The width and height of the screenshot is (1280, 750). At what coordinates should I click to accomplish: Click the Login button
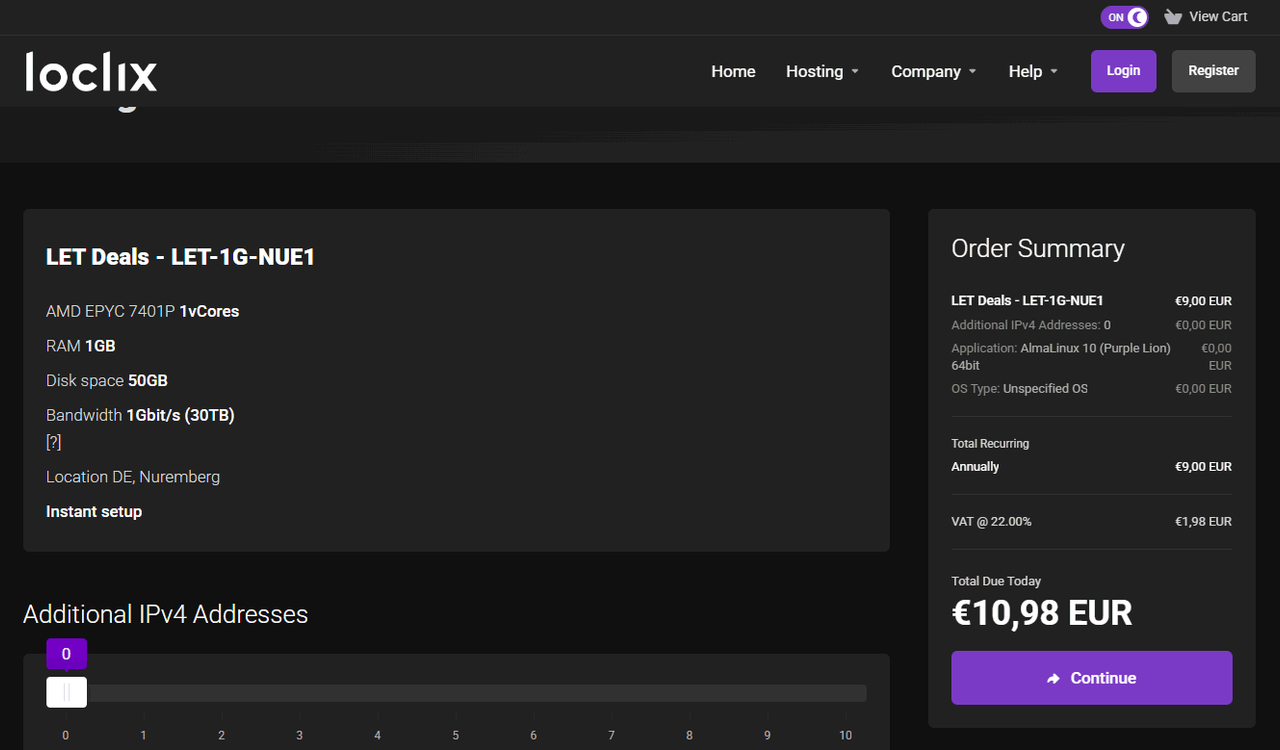click(x=1123, y=71)
